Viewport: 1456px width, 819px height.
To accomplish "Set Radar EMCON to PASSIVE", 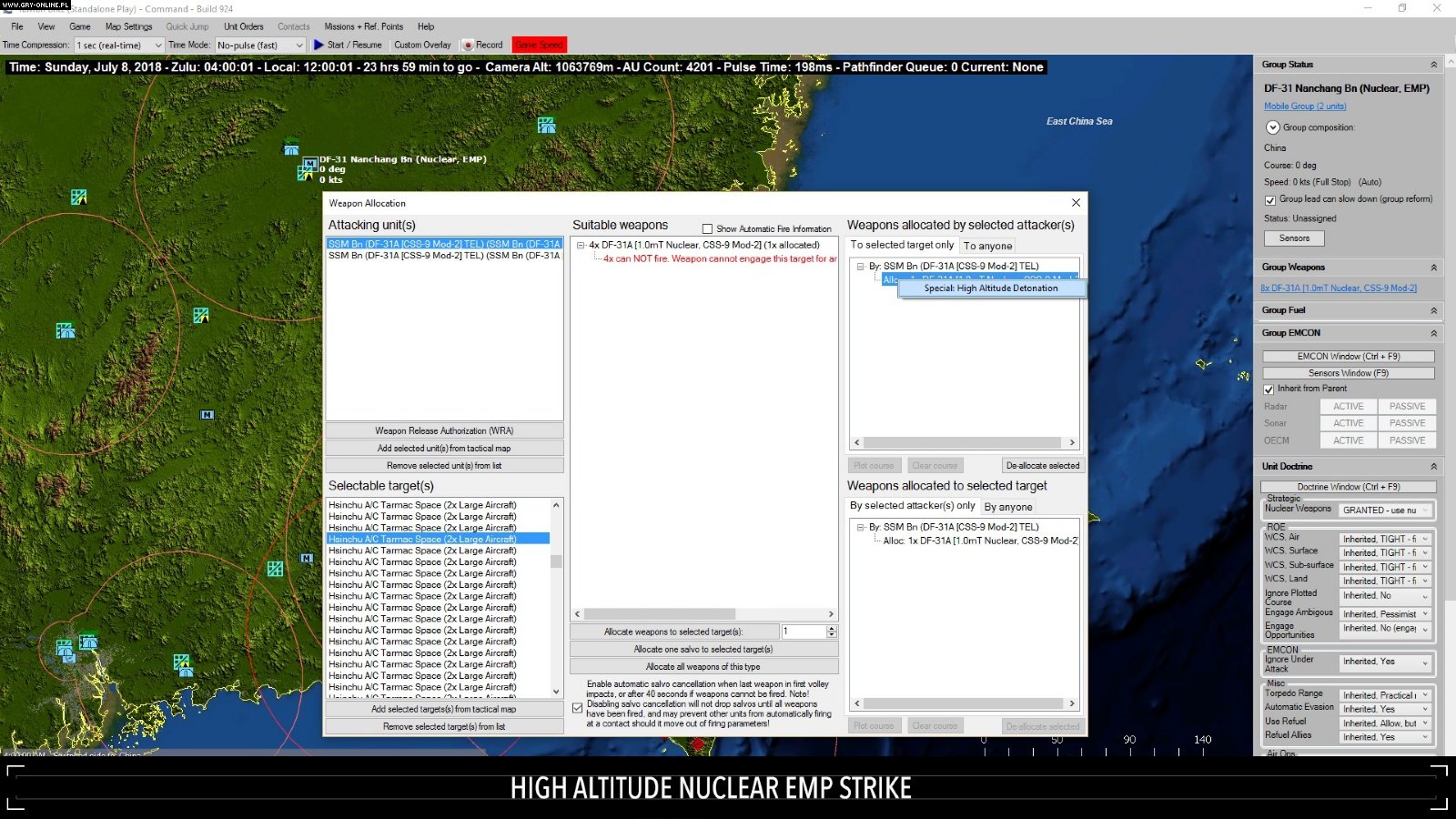I will pos(1407,406).
